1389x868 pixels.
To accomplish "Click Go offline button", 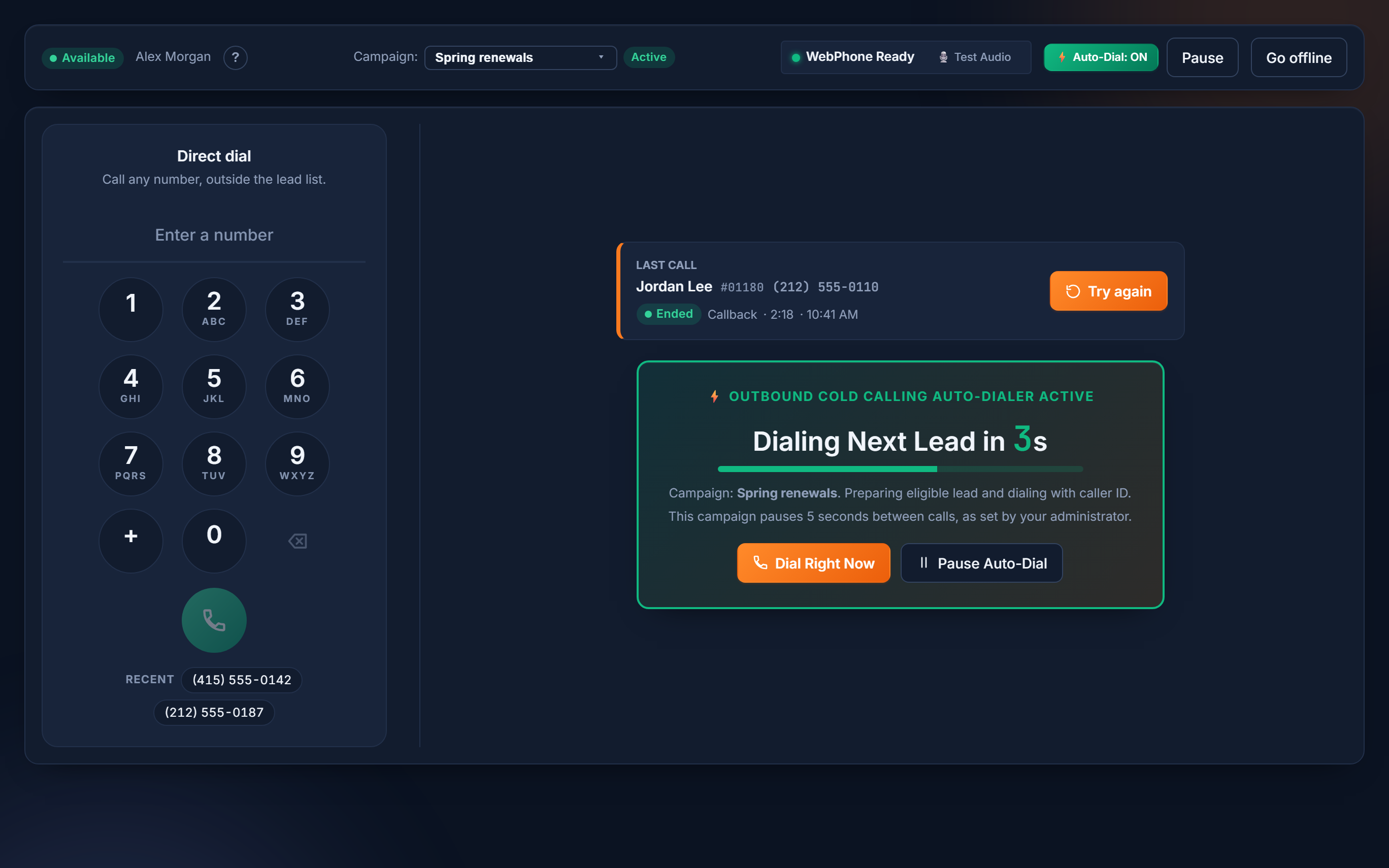I will (x=1299, y=57).
